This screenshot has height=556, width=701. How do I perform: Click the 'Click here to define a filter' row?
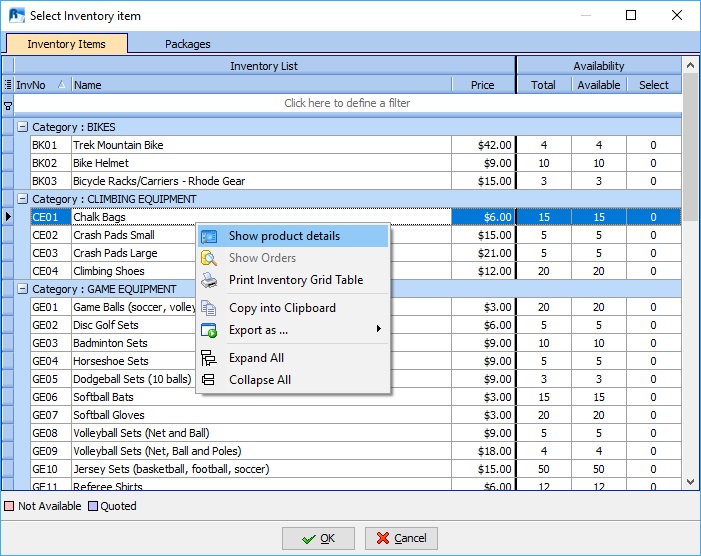pyautogui.click(x=347, y=103)
